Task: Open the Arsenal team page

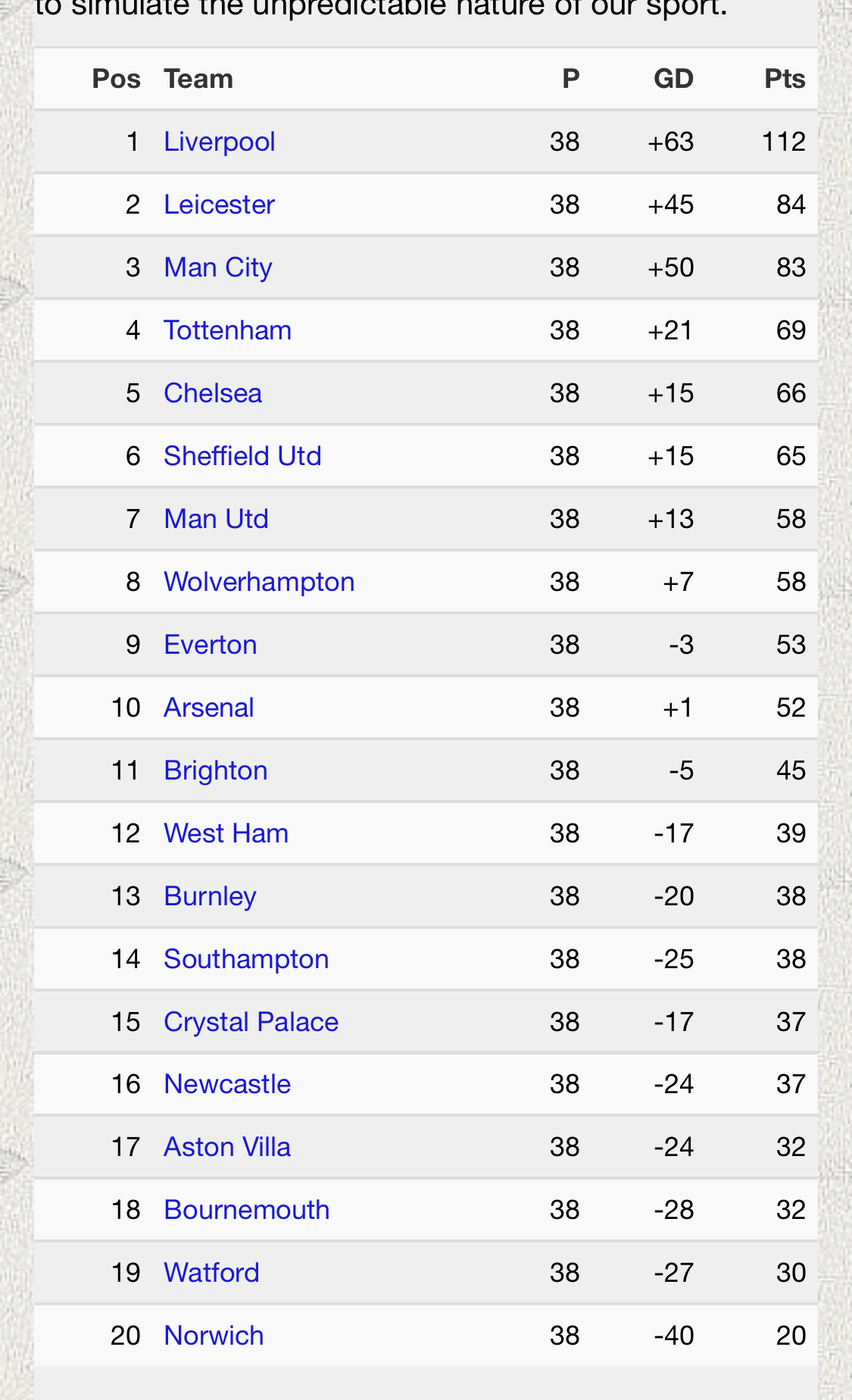Action: click(x=209, y=708)
